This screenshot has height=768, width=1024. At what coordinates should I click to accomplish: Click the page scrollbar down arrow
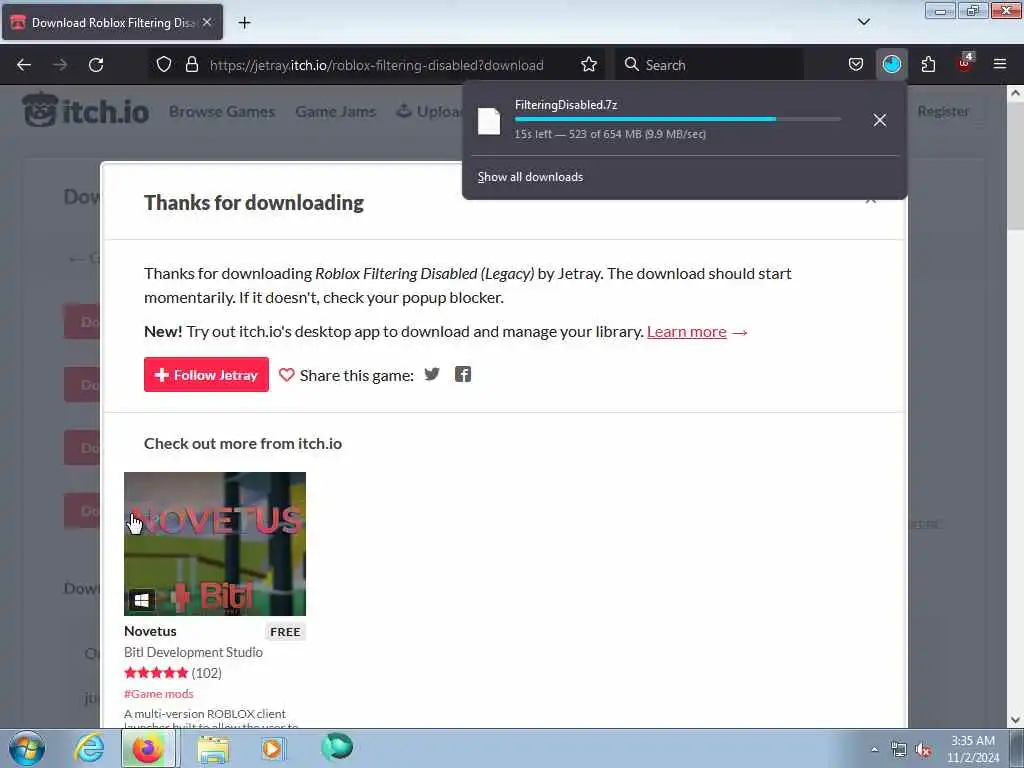(x=1015, y=720)
